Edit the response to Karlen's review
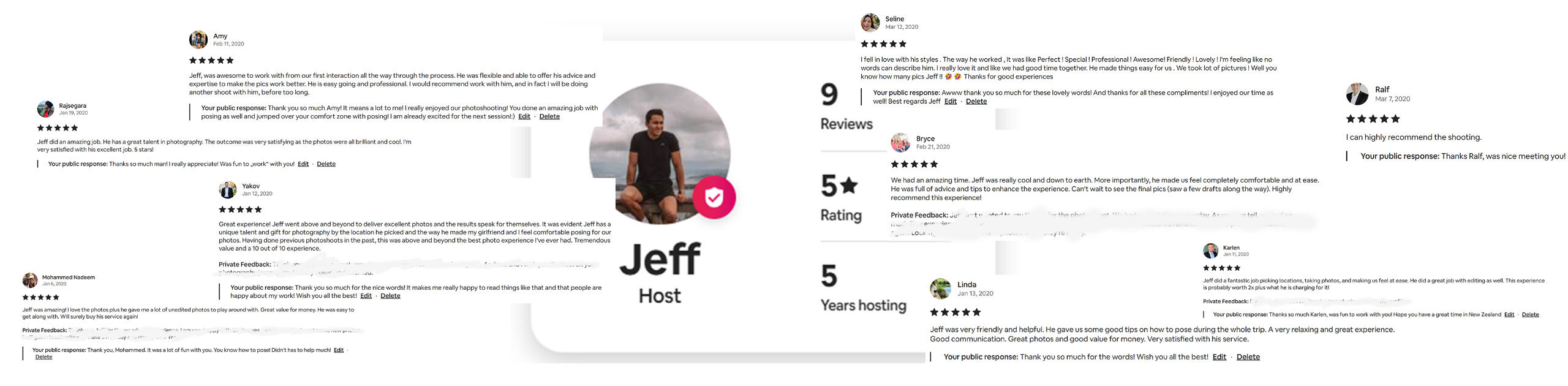 (x=1509, y=315)
